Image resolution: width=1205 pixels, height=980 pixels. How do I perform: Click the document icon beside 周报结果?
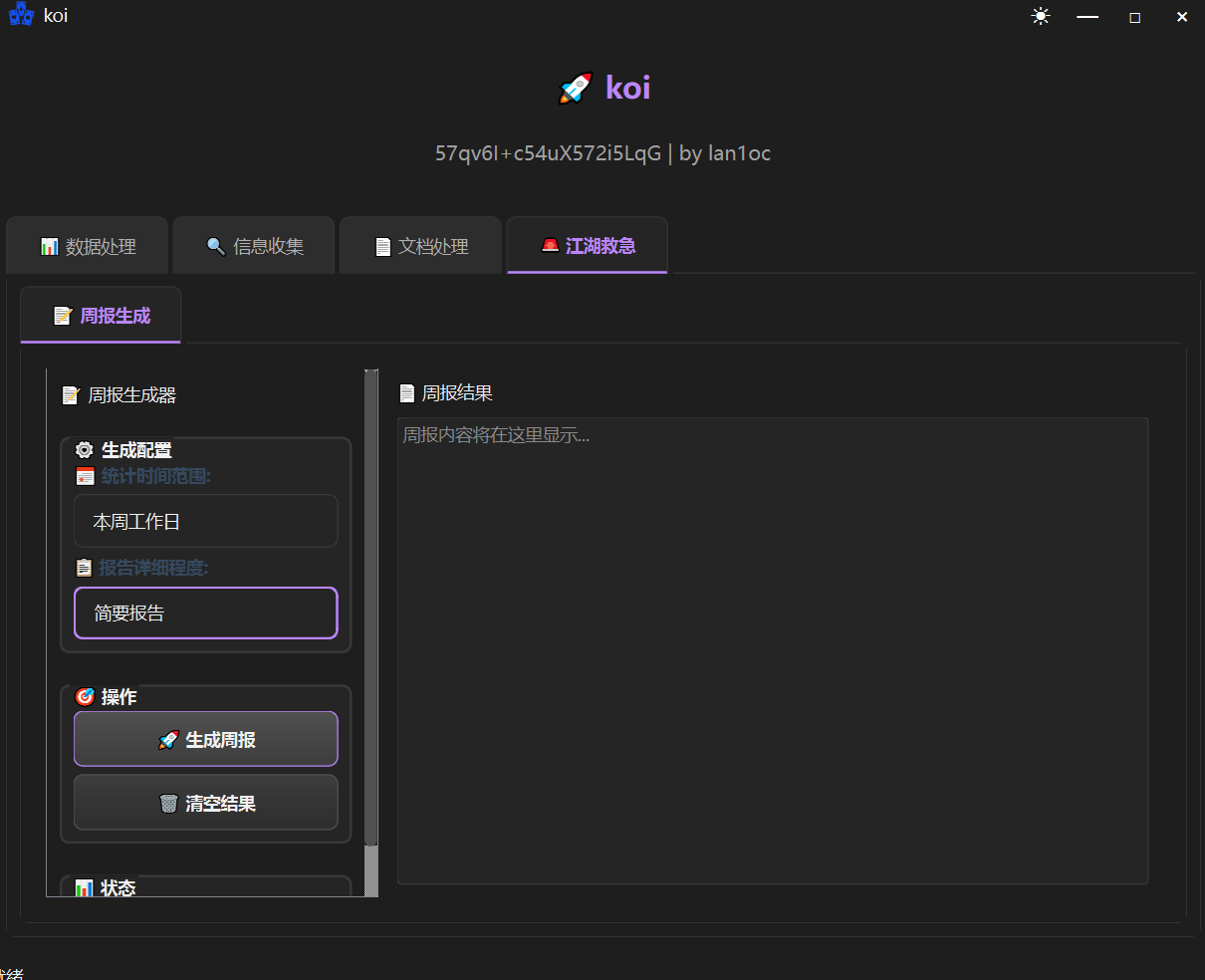[x=406, y=393]
